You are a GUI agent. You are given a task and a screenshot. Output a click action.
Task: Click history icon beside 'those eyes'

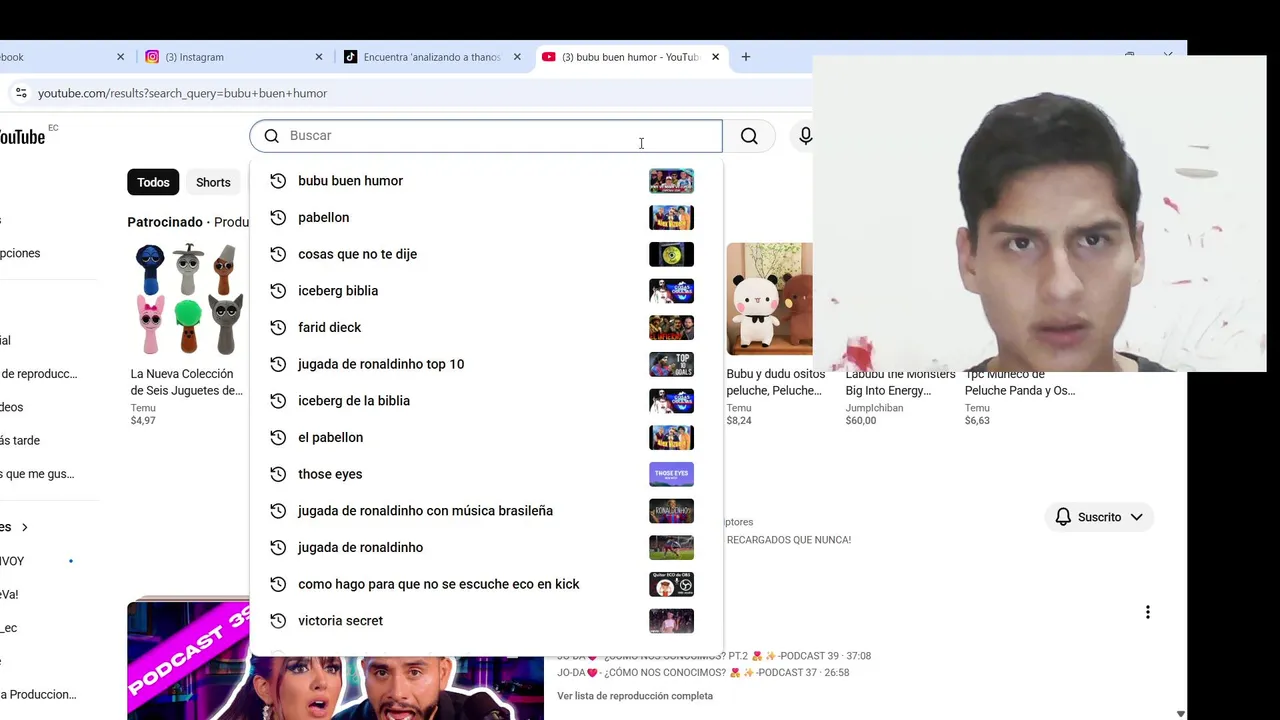[278, 474]
